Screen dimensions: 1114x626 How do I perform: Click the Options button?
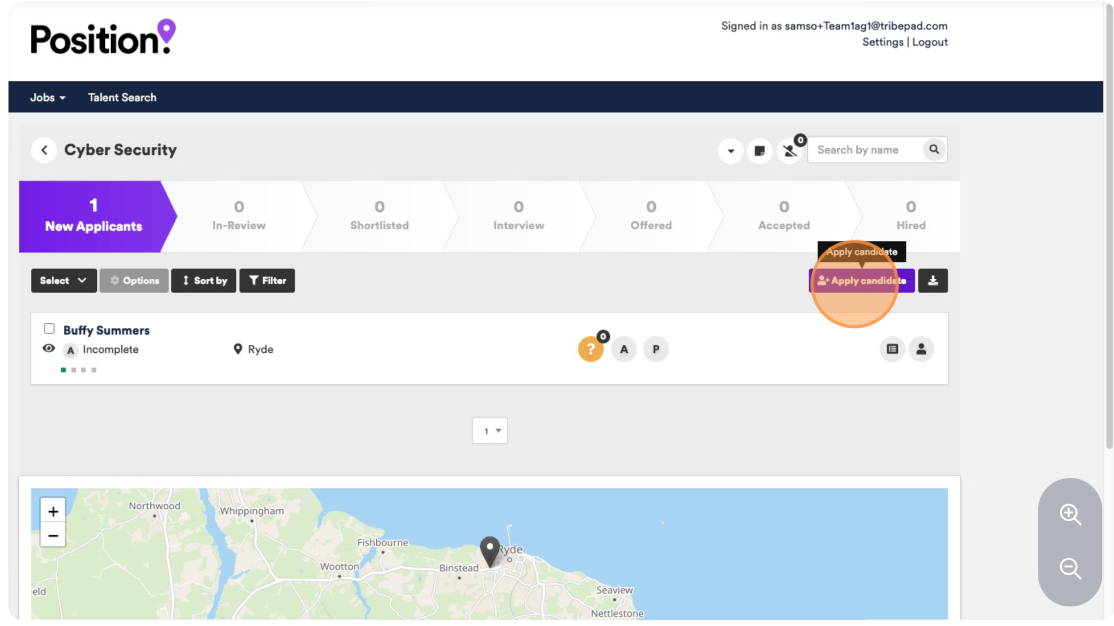pos(134,281)
